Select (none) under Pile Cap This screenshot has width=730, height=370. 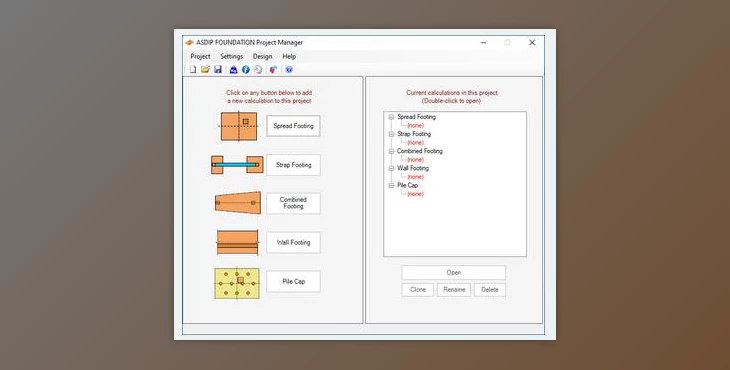415,194
